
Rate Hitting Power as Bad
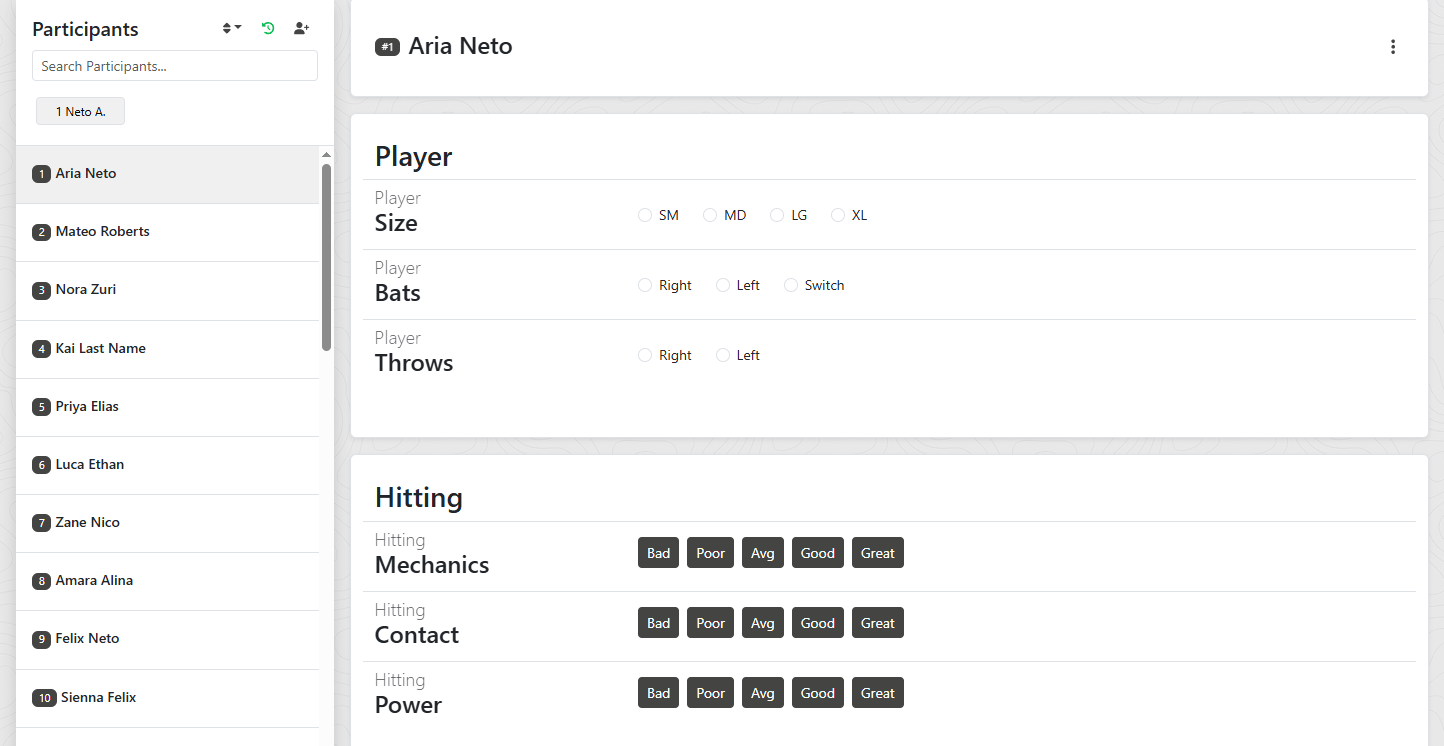pos(658,692)
